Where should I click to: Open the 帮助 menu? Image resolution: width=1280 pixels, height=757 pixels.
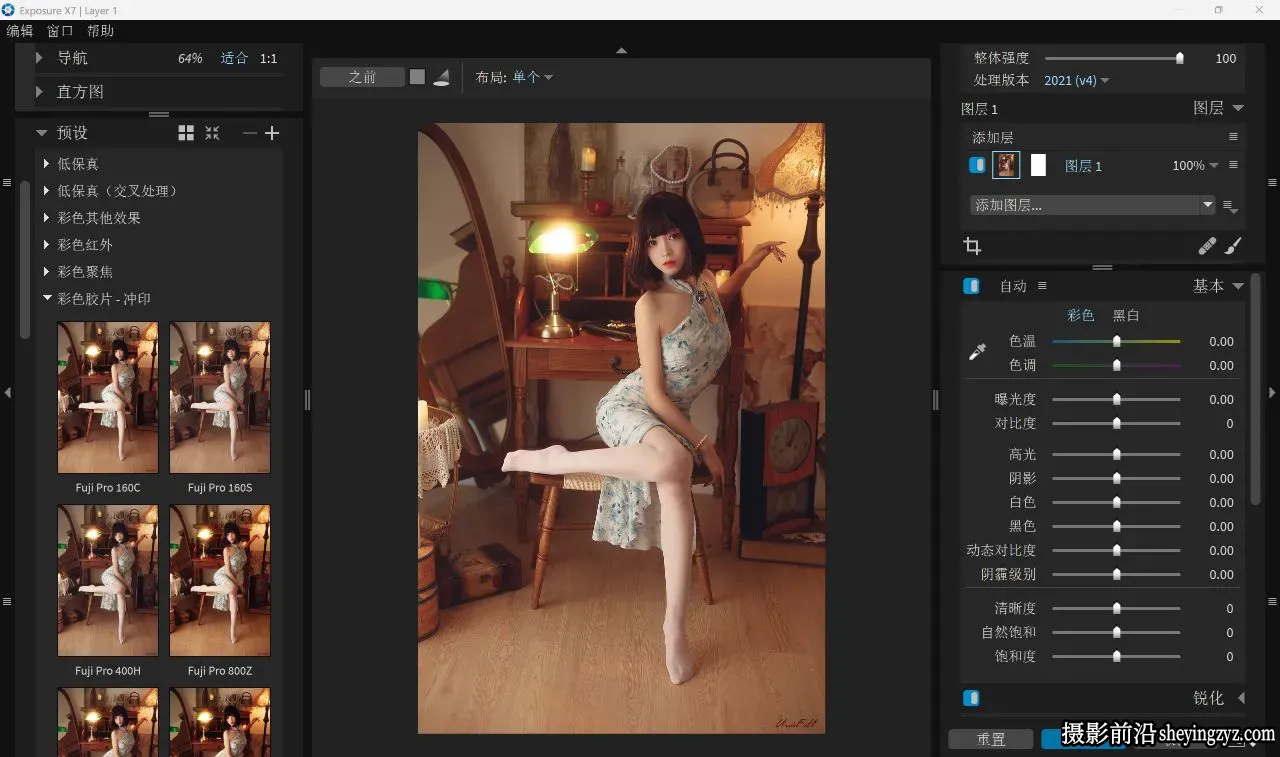point(100,31)
